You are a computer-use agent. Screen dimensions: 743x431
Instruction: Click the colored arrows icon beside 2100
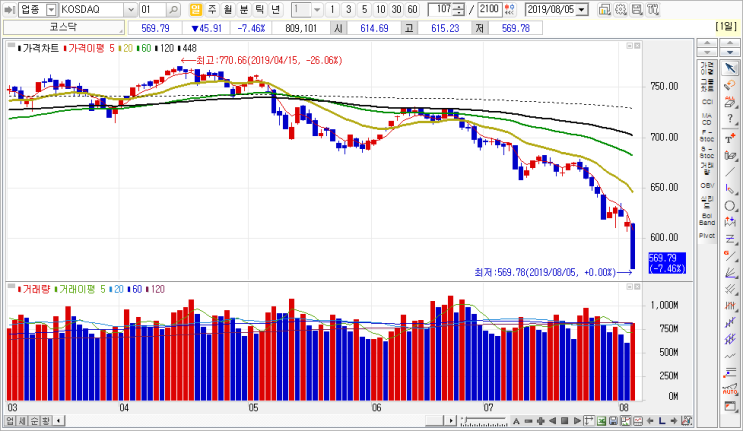pyautogui.click(x=510, y=9)
